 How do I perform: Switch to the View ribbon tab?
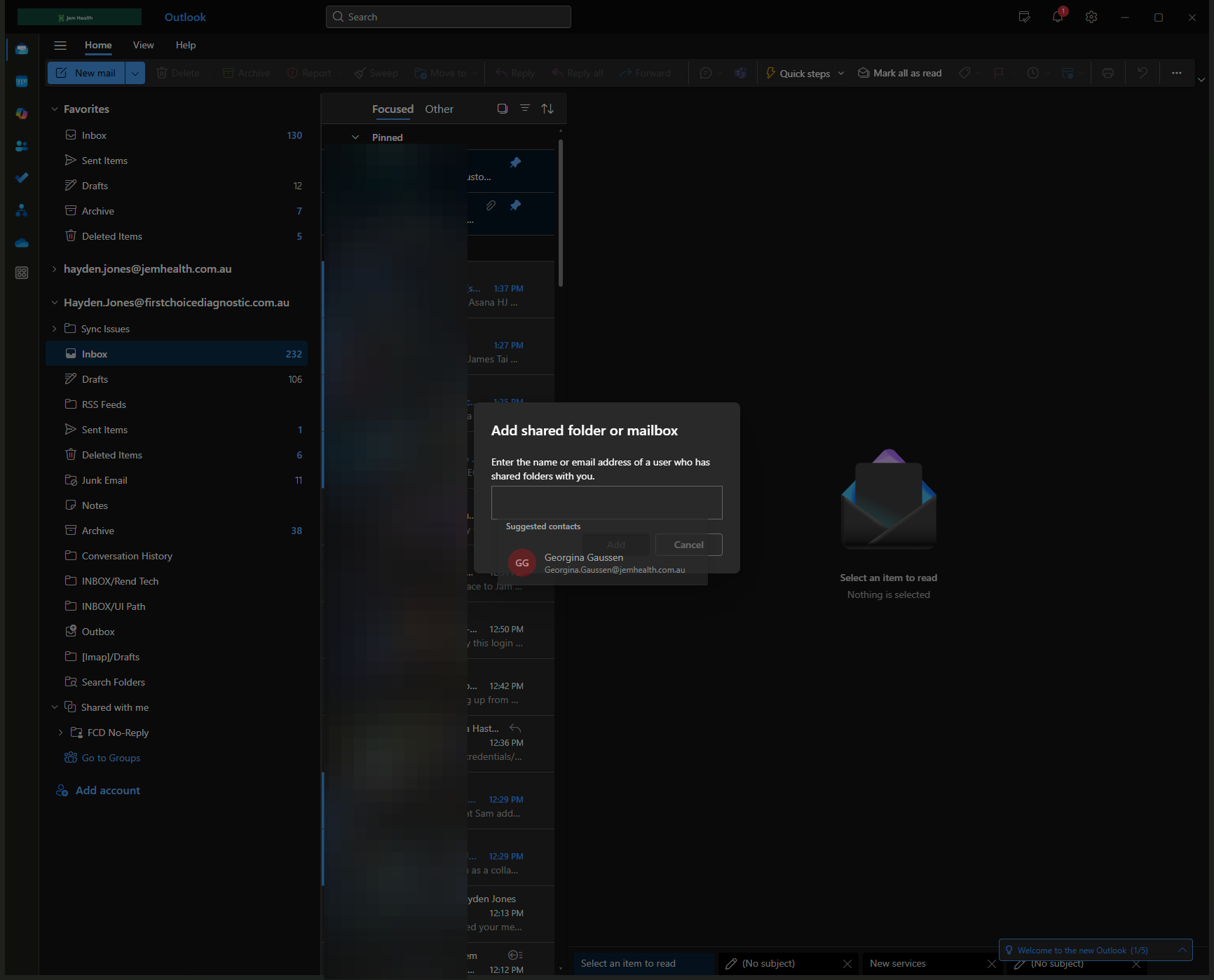click(144, 45)
